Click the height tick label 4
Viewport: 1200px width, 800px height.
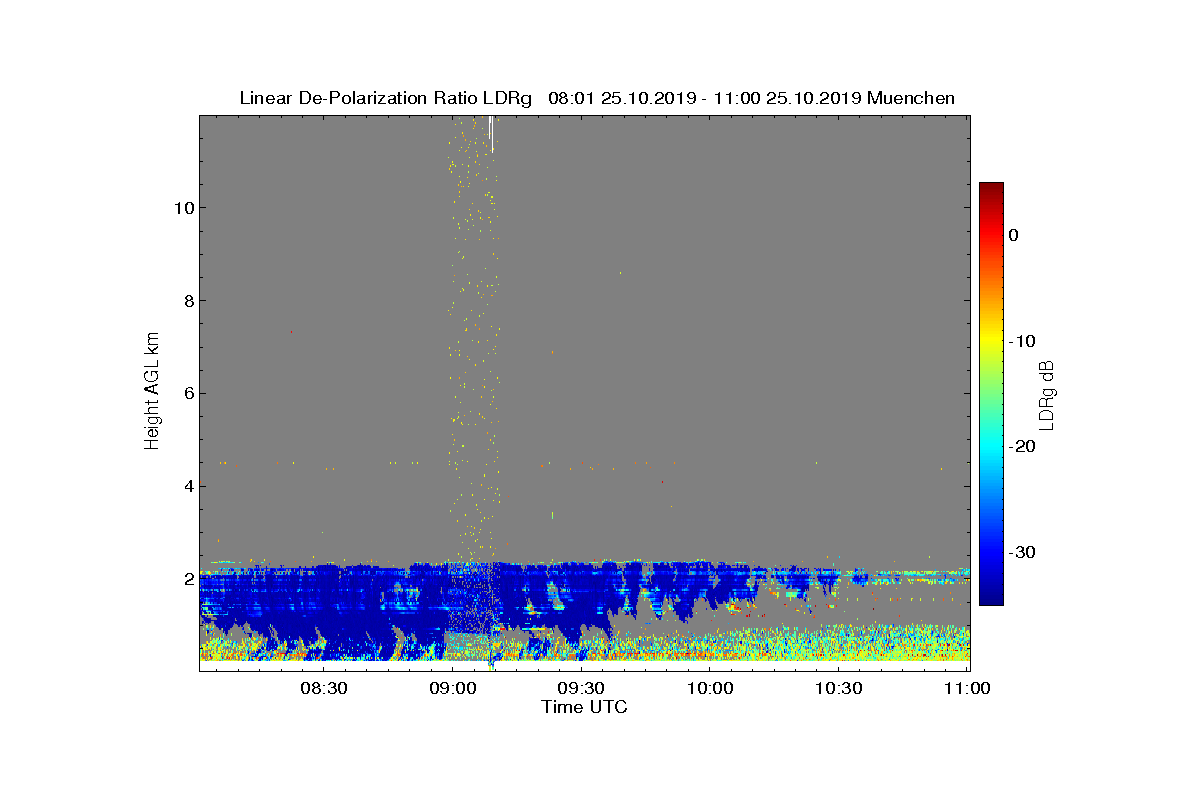click(x=187, y=487)
